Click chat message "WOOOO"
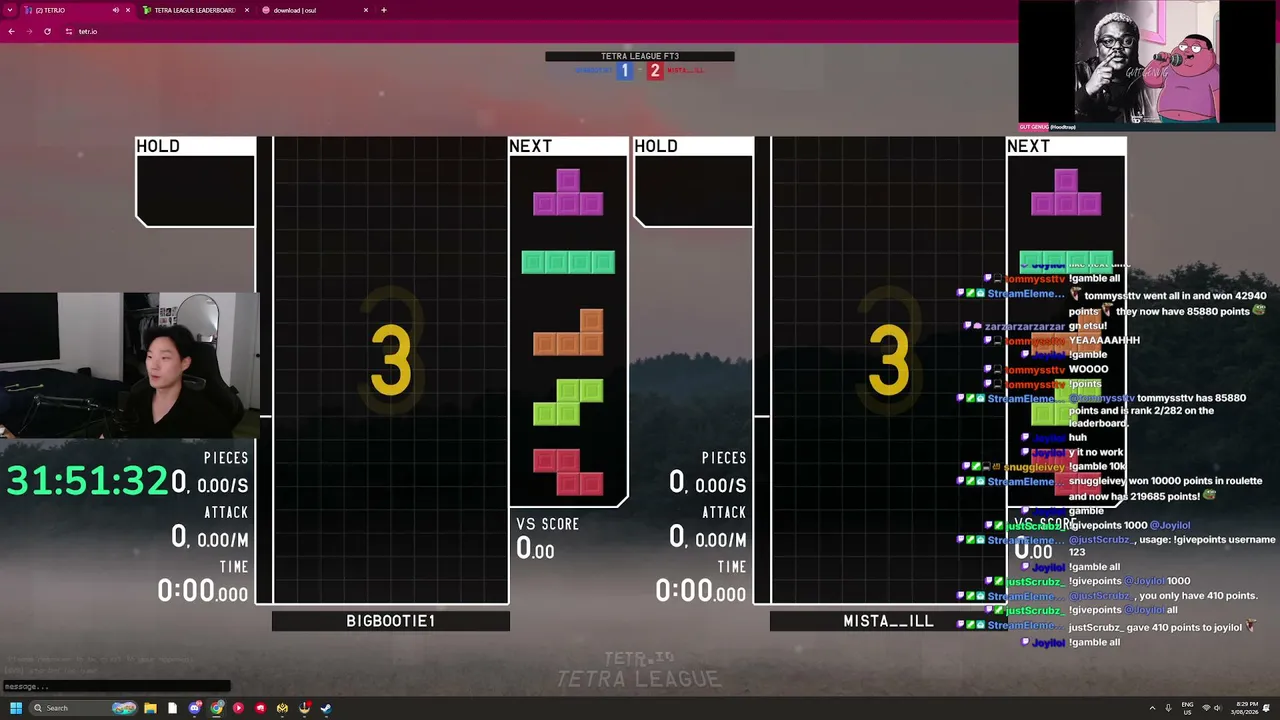This screenshot has width=1280, height=720. [x=1088, y=369]
